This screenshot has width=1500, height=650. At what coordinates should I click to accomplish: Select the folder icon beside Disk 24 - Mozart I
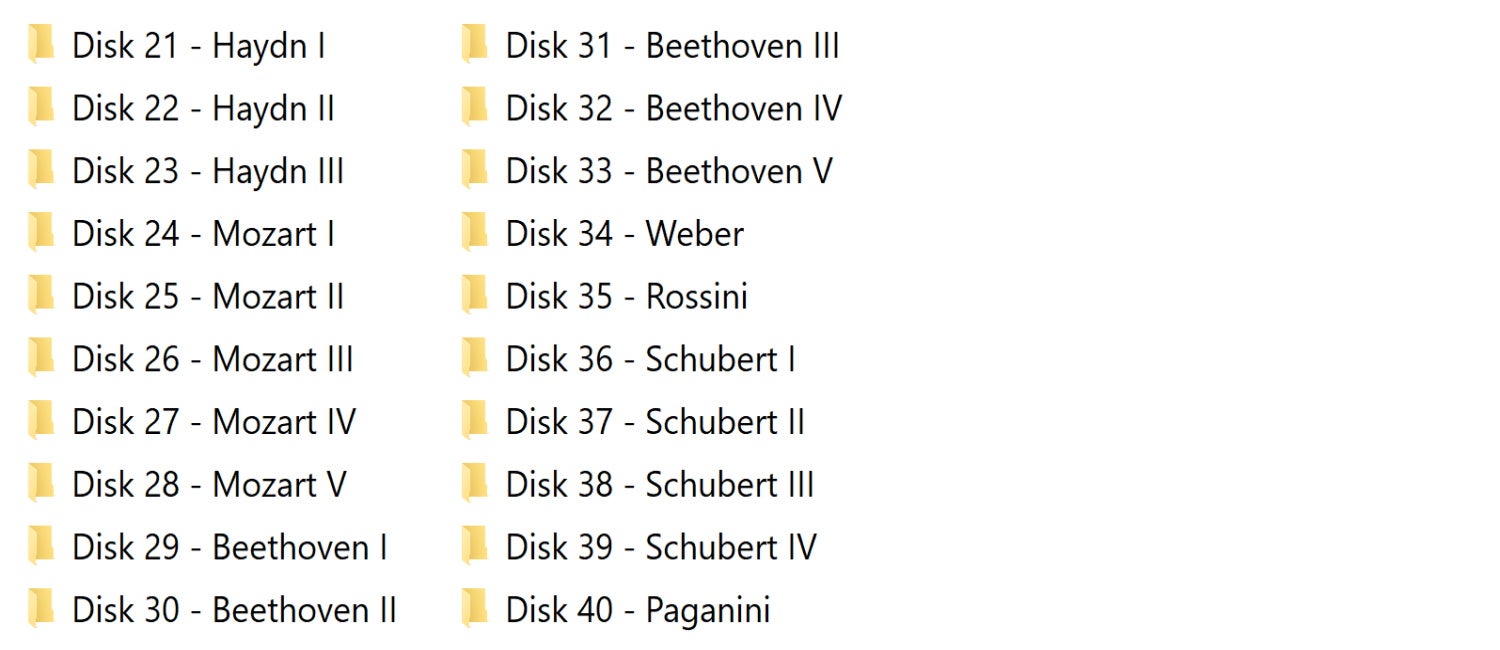coord(41,234)
